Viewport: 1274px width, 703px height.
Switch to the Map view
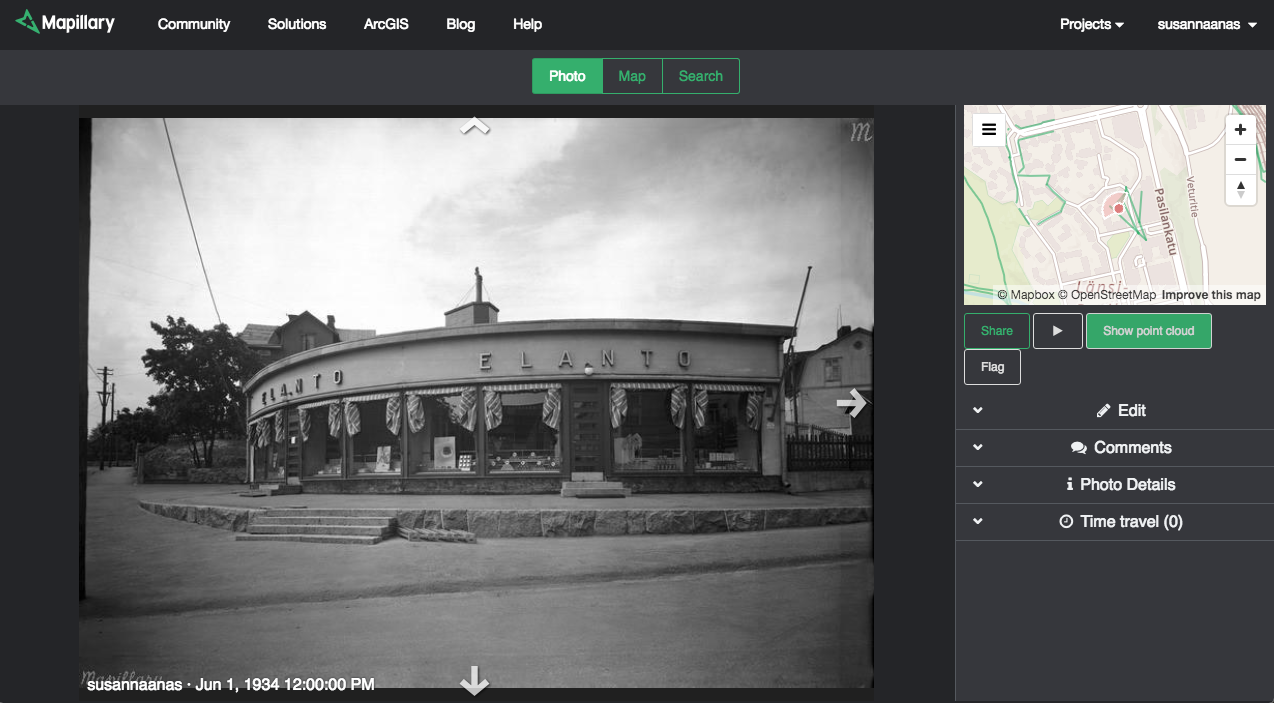click(632, 76)
